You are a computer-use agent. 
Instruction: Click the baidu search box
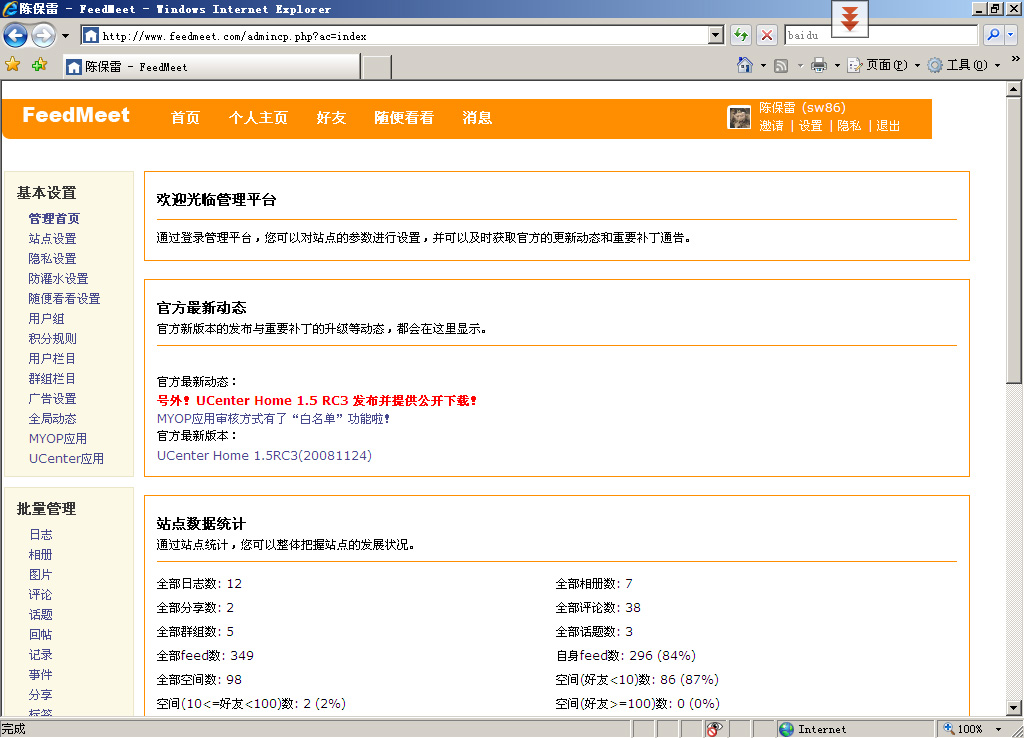click(880, 35)
